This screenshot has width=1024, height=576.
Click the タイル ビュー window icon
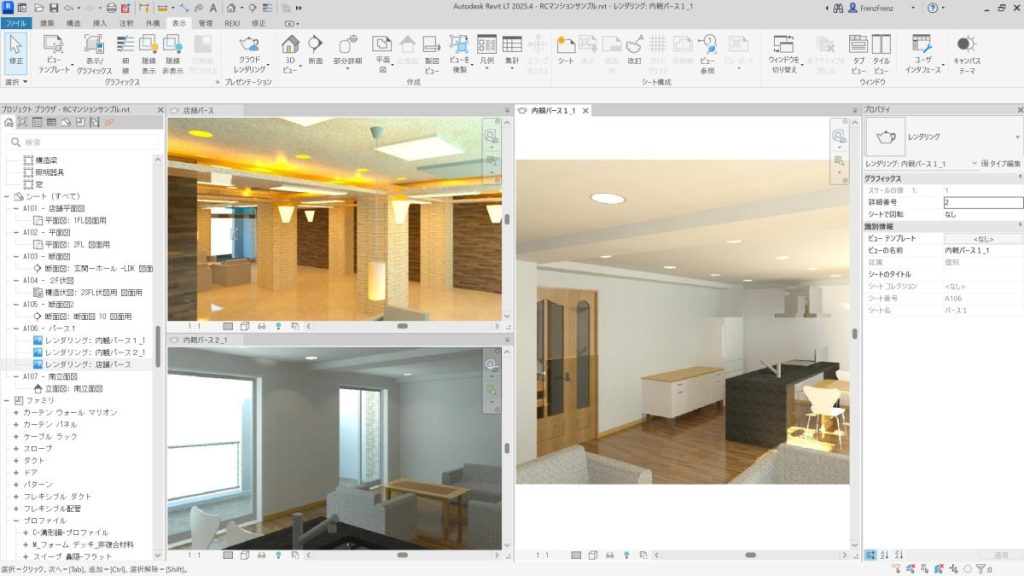point(881,50)
